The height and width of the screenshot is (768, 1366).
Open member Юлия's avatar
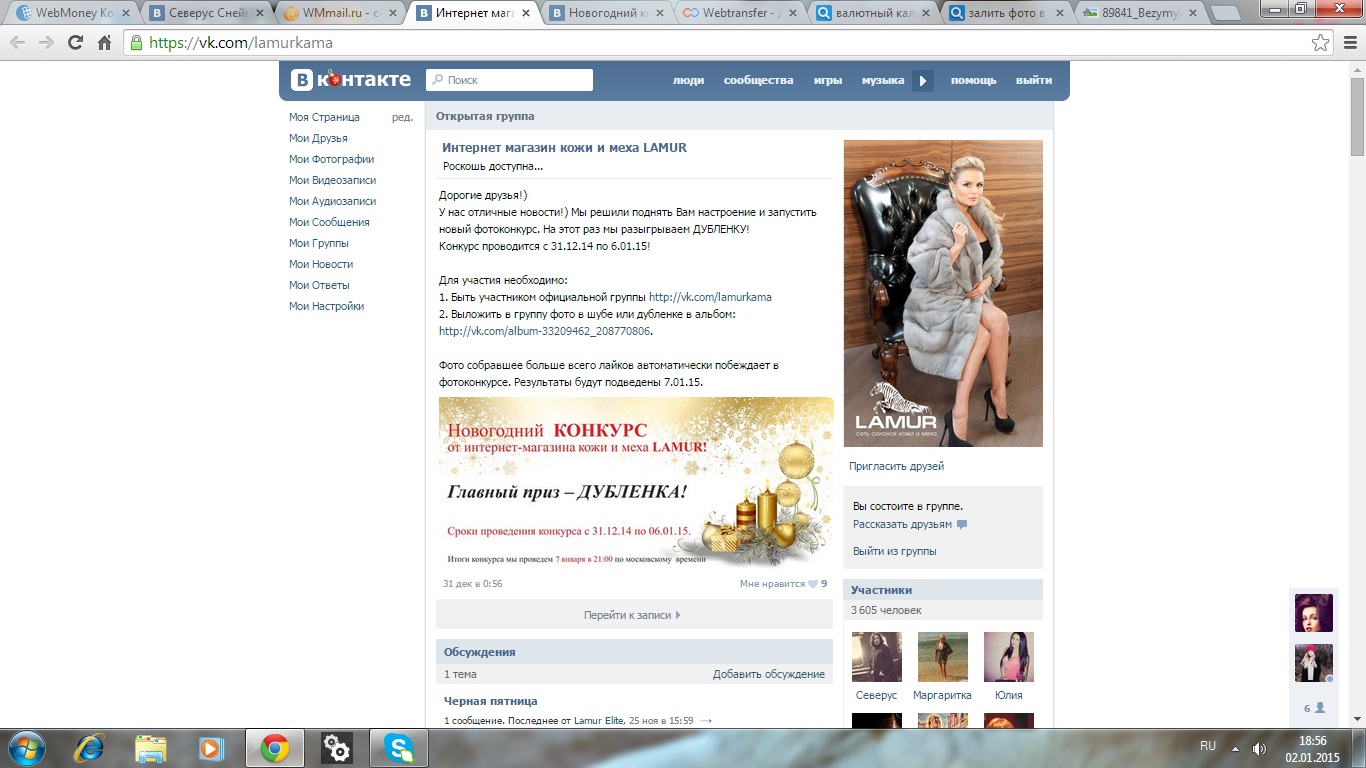point(1009,657)
